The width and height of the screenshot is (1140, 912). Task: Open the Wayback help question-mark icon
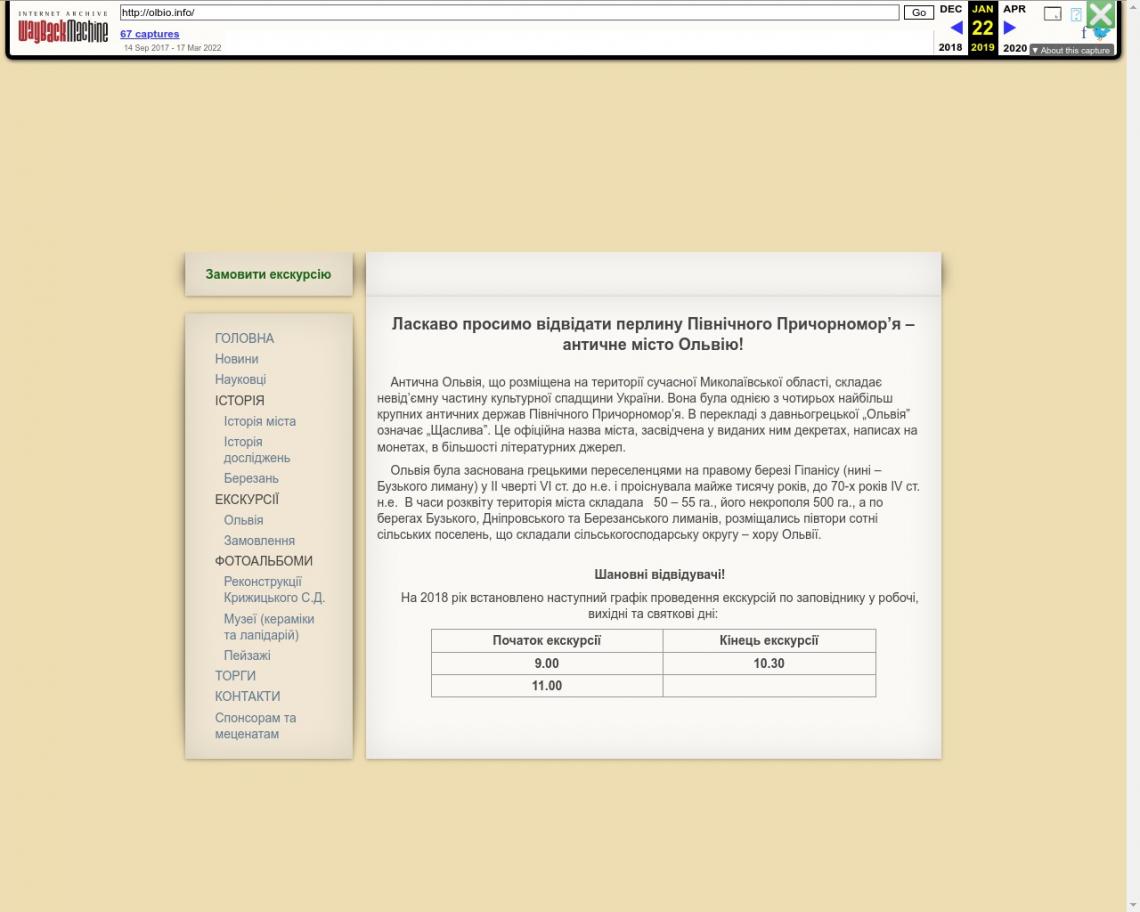[x=1076, y=14]
